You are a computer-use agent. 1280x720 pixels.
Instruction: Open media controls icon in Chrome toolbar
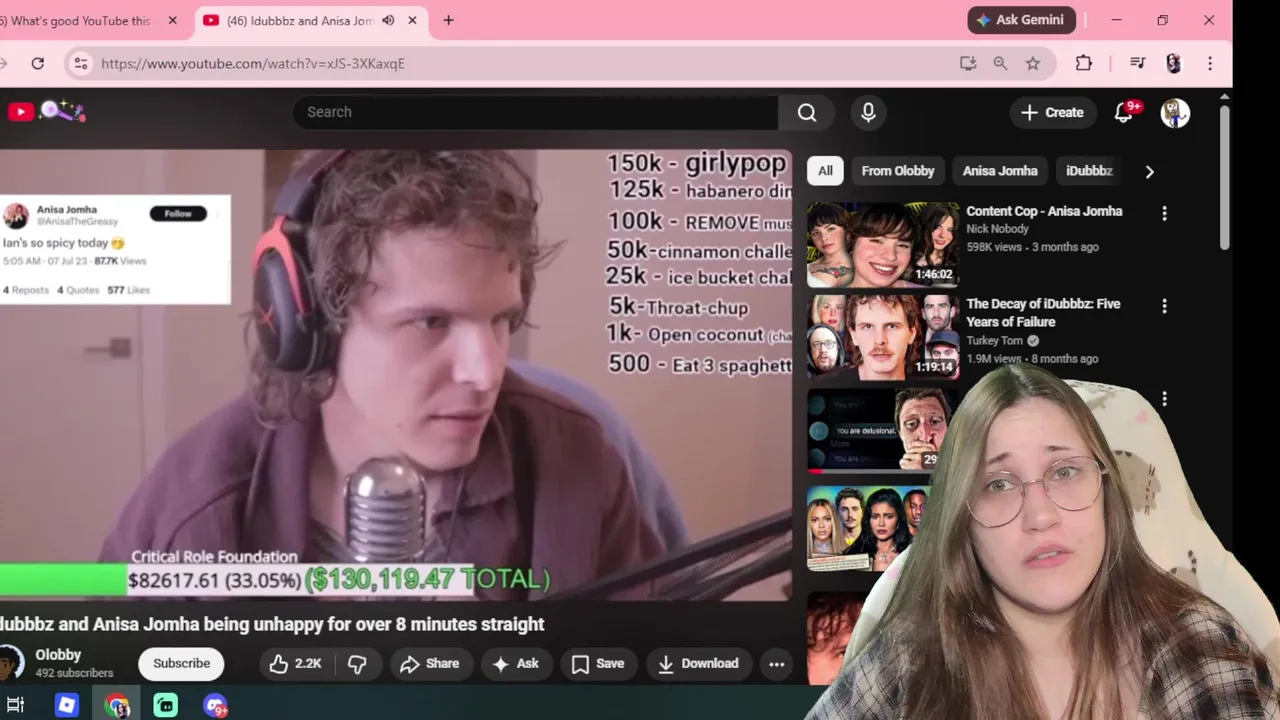coord(1137,63)
